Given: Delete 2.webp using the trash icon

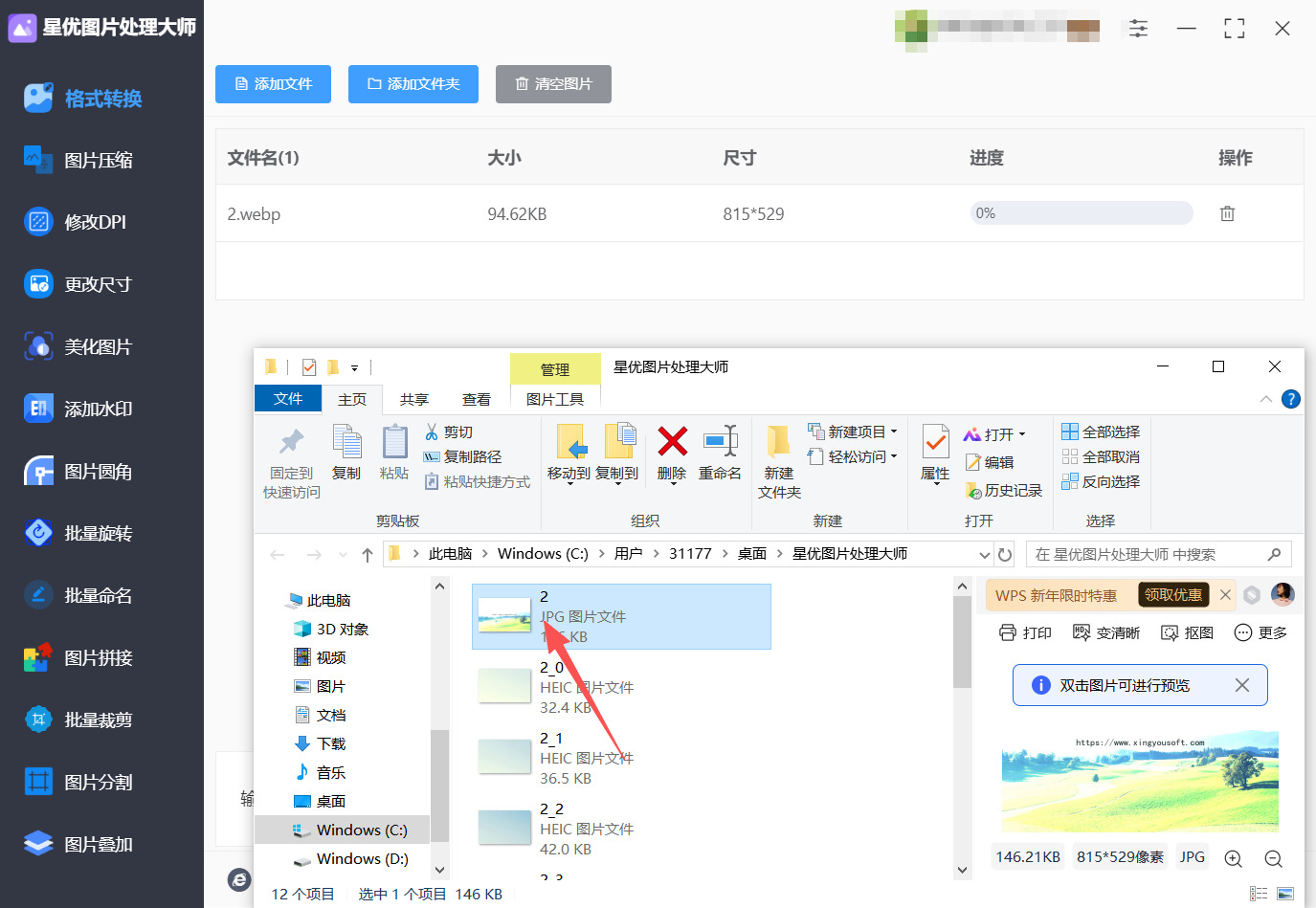Looking at the screenshot, I should 1227,213.
